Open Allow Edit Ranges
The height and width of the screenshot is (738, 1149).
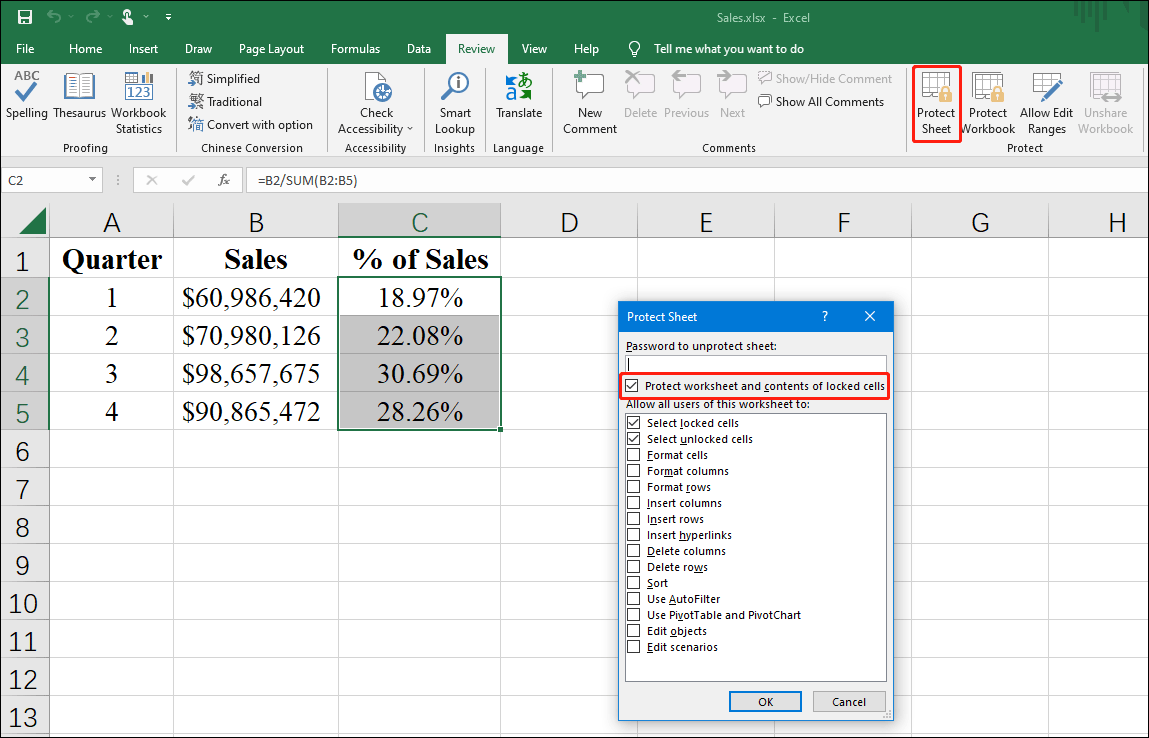(1046, 103)
